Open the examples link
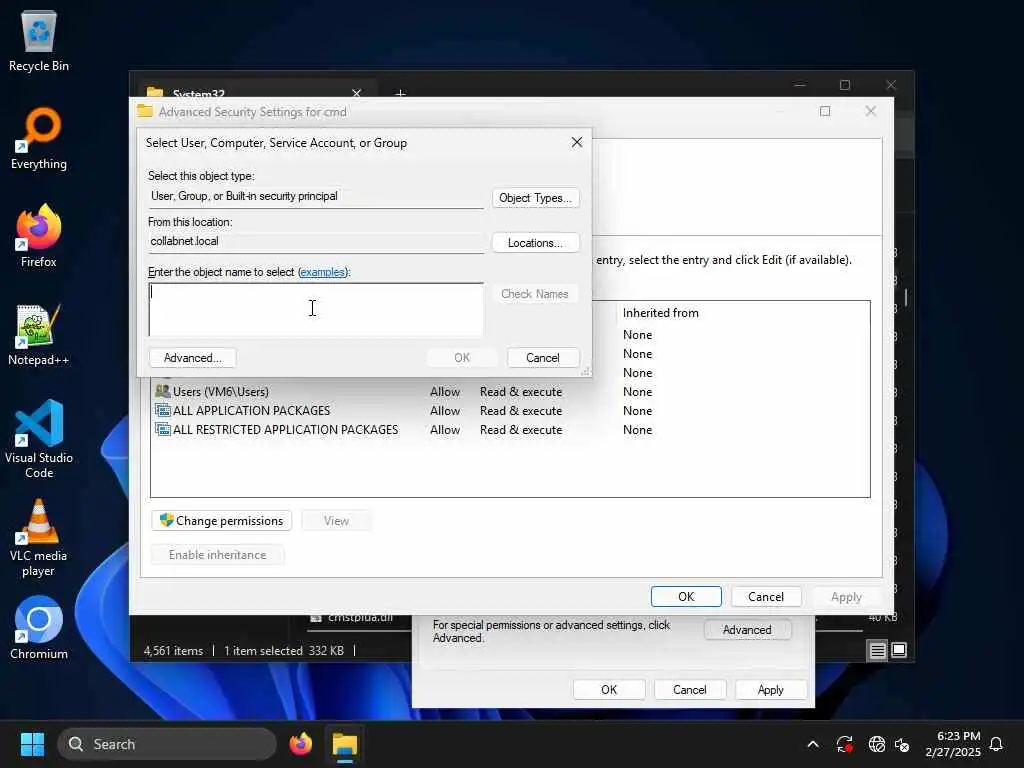The image size is (1024, 768). (323, 272)
